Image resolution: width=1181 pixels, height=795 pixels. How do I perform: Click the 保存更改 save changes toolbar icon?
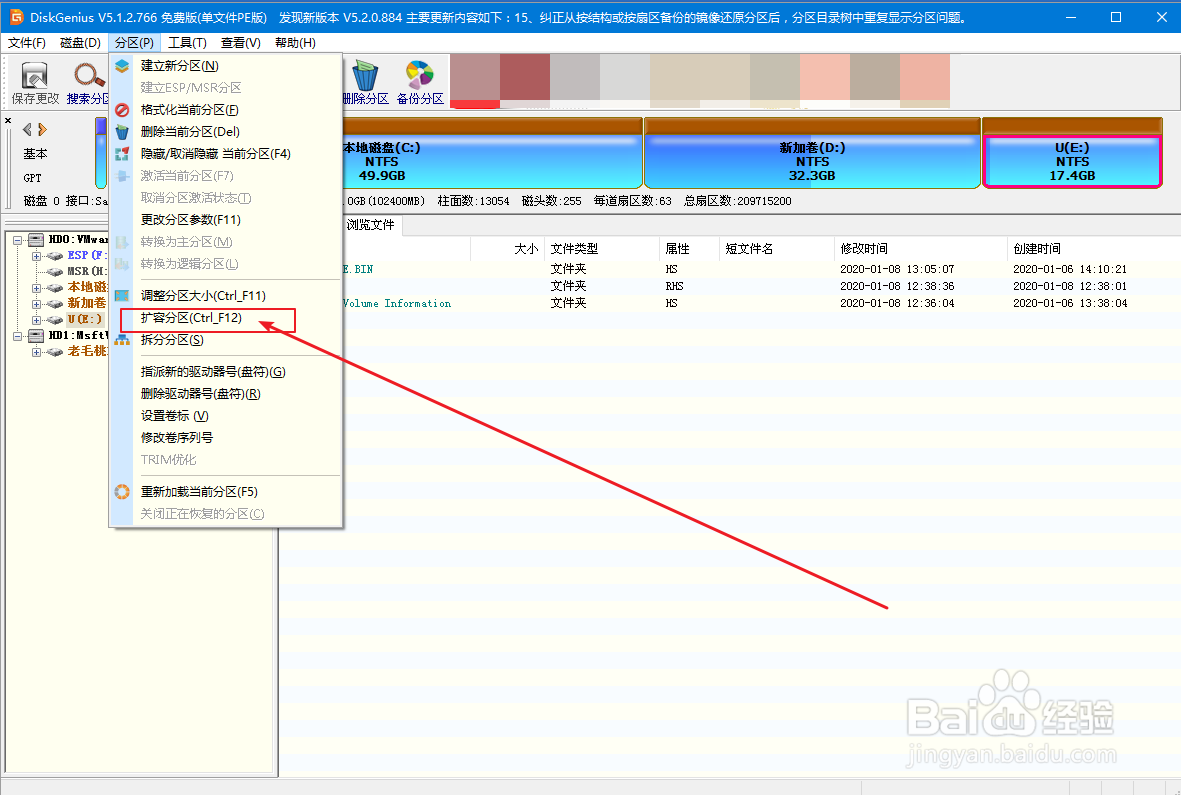[35, 75]
